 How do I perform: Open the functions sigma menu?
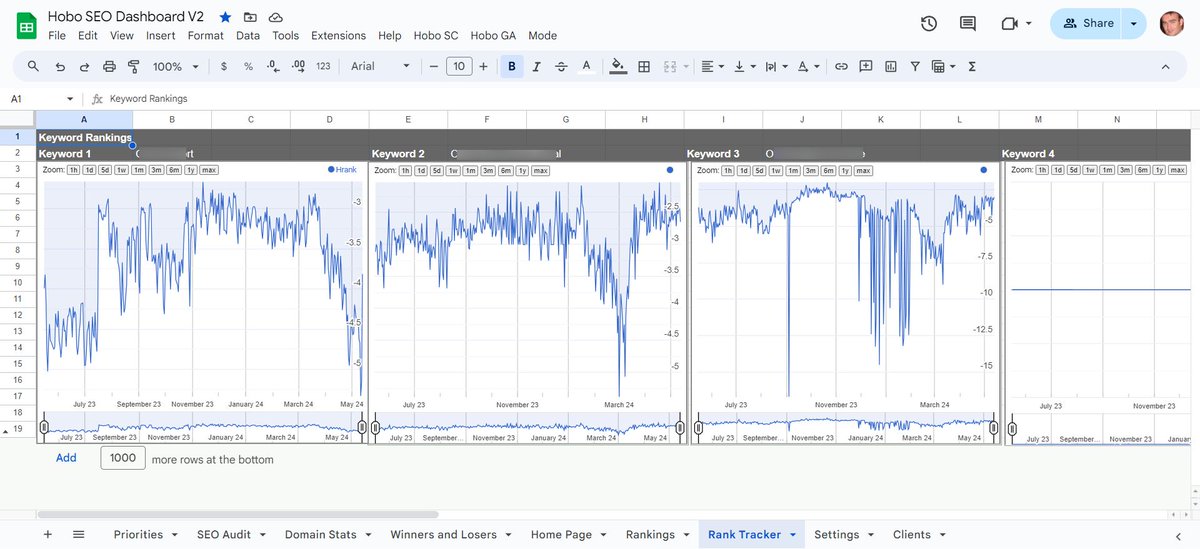click(972, 66)
